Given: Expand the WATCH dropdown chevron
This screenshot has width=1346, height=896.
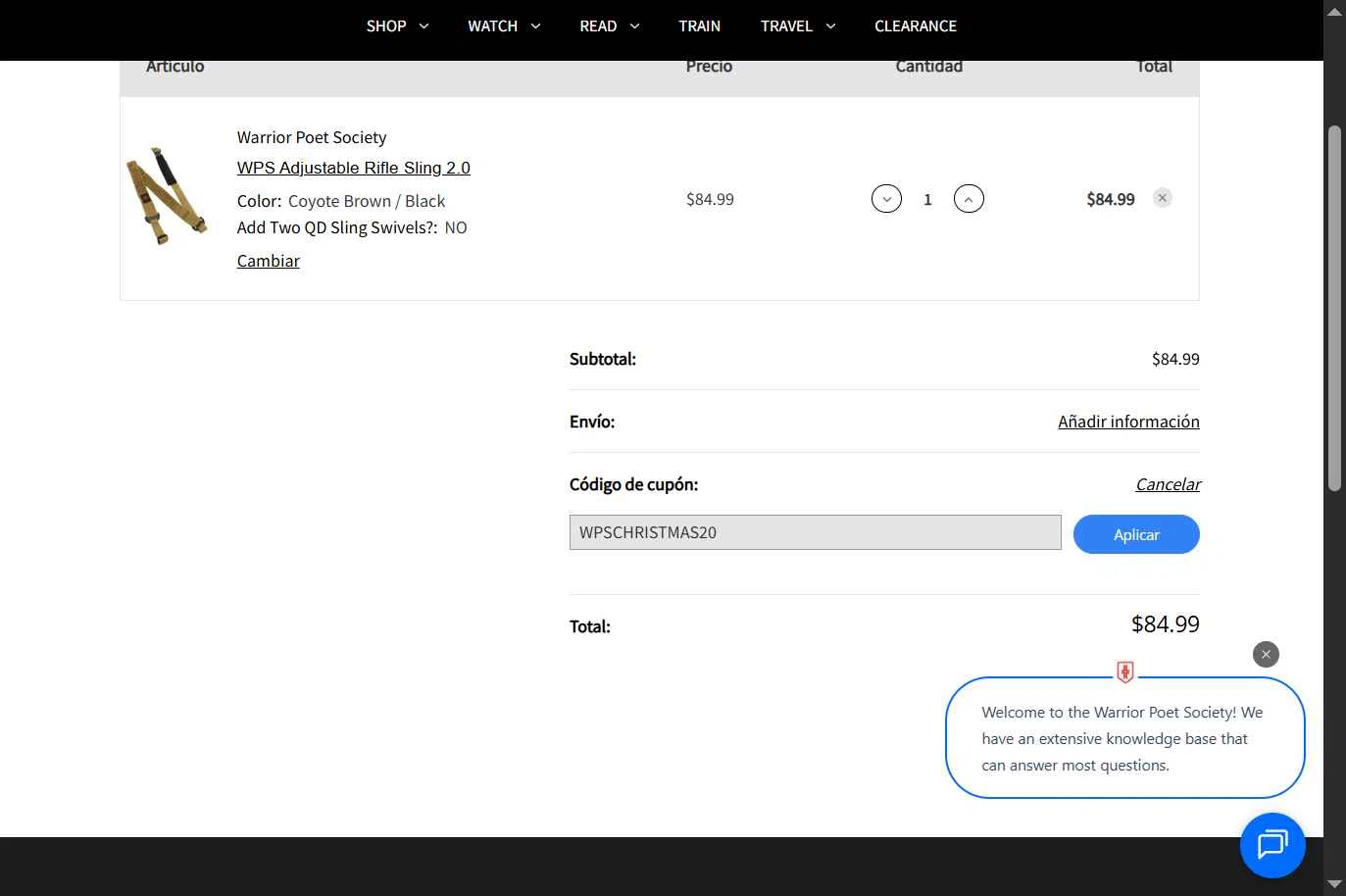Looking at the screenshot, I should 535,26.
